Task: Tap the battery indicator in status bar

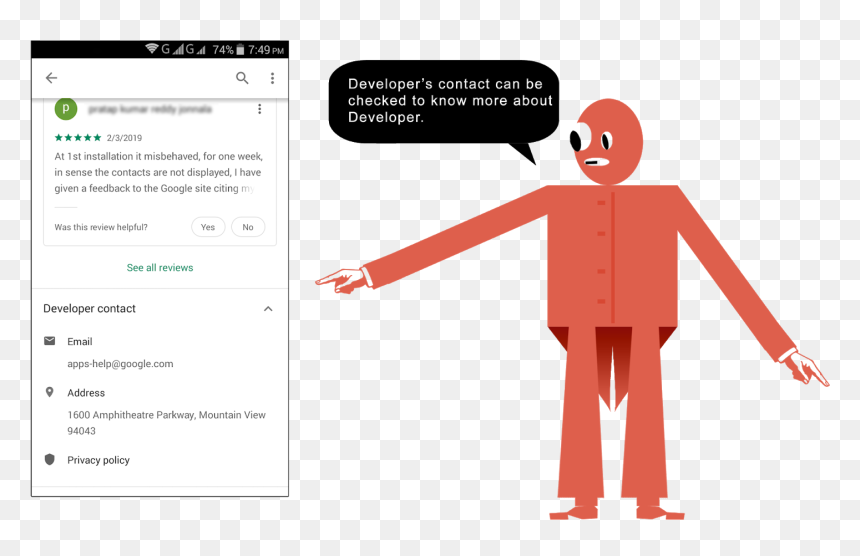Action: pos(240,49)
